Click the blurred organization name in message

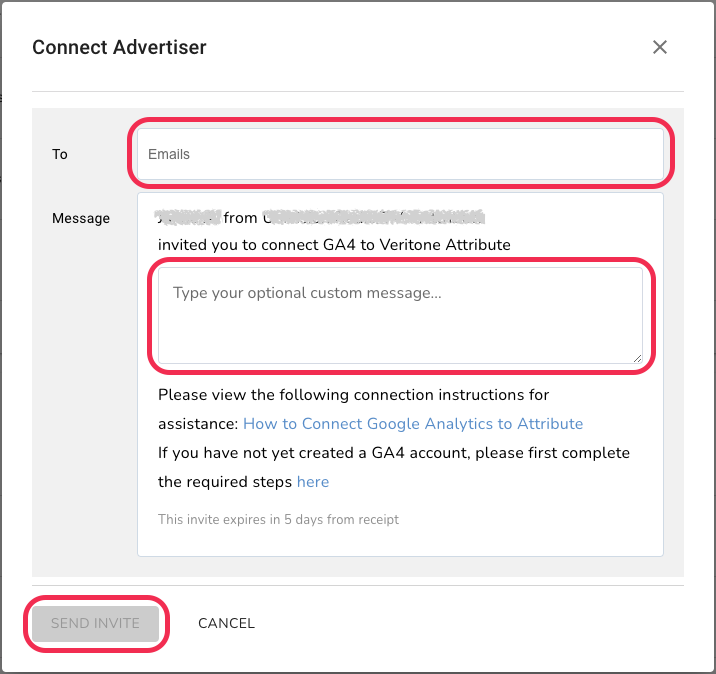coord(374,216)
